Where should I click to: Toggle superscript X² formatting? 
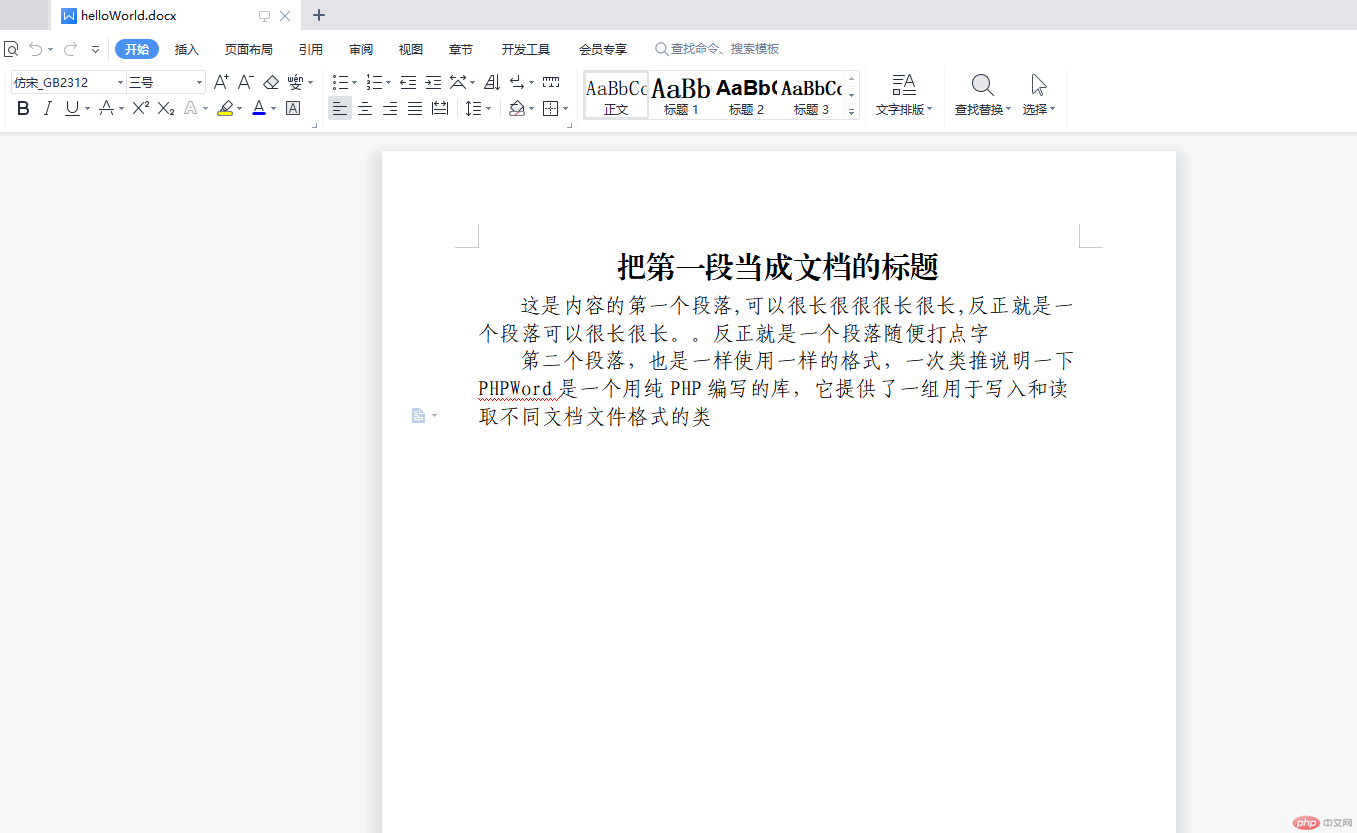tap(141, 108)
